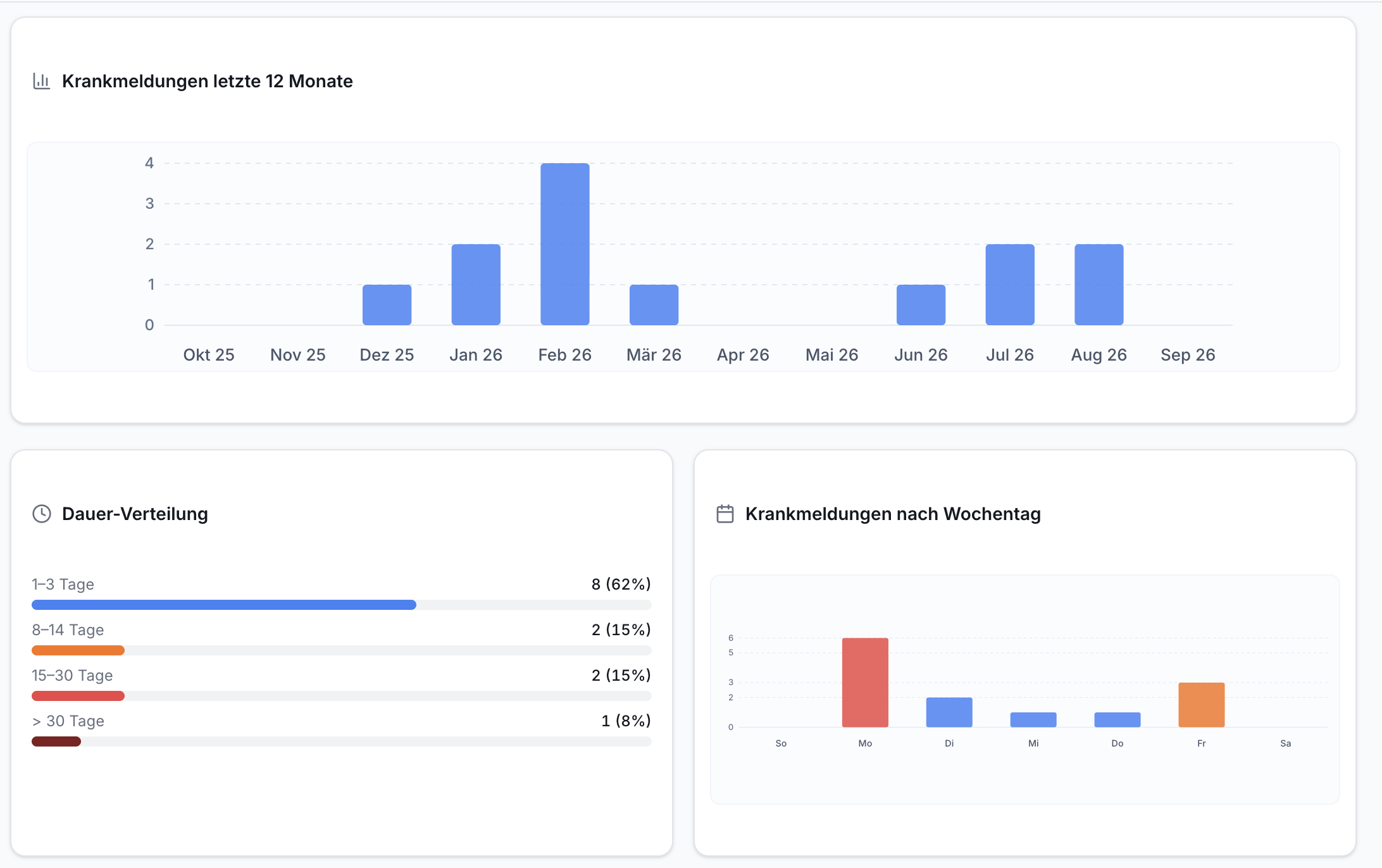
Task: Click the Mi bar in weekday chart
Action: click(x=1033, y=720)
